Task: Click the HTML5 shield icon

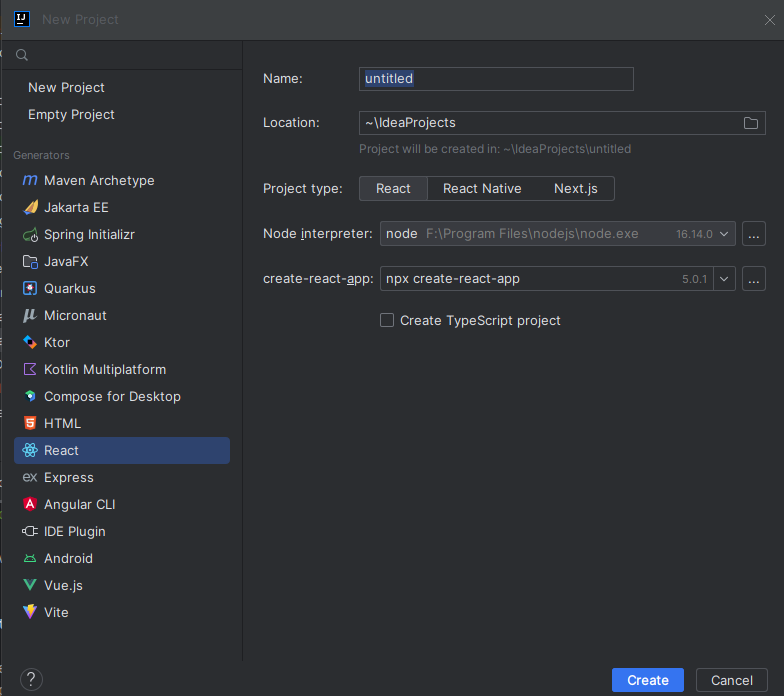Action: click(30, 423)
